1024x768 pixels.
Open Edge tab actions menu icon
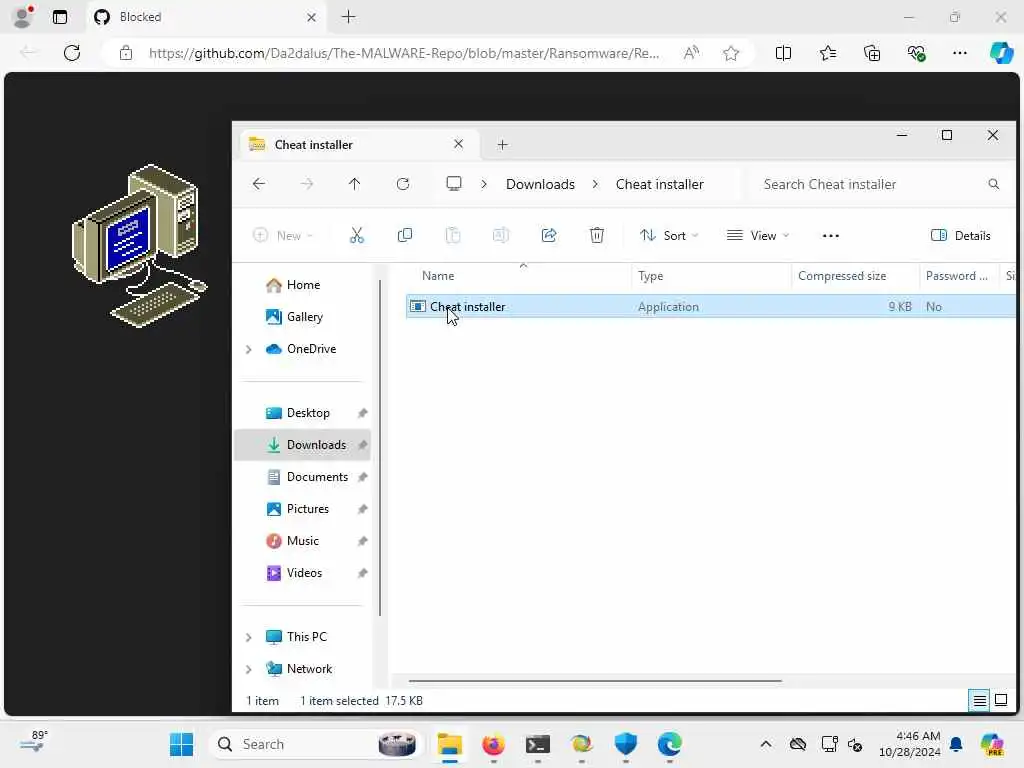[x=60, y=17]
